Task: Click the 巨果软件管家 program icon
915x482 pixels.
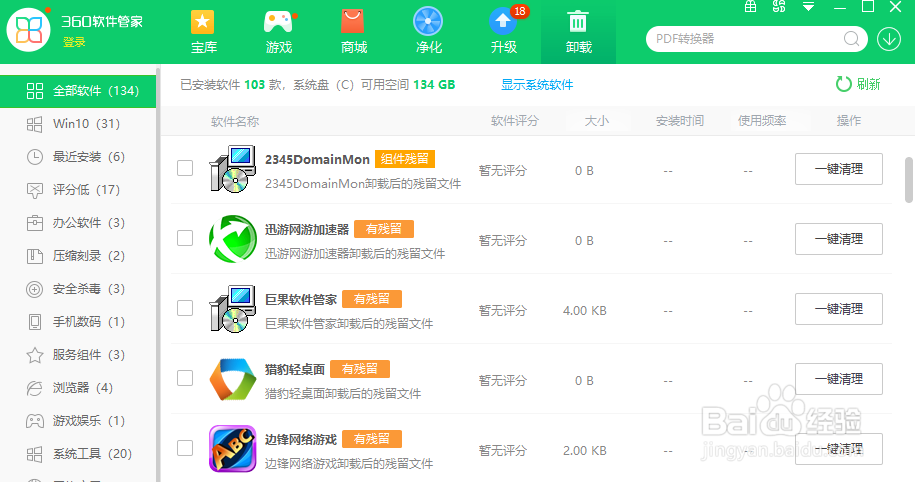Action: point(233,309)
